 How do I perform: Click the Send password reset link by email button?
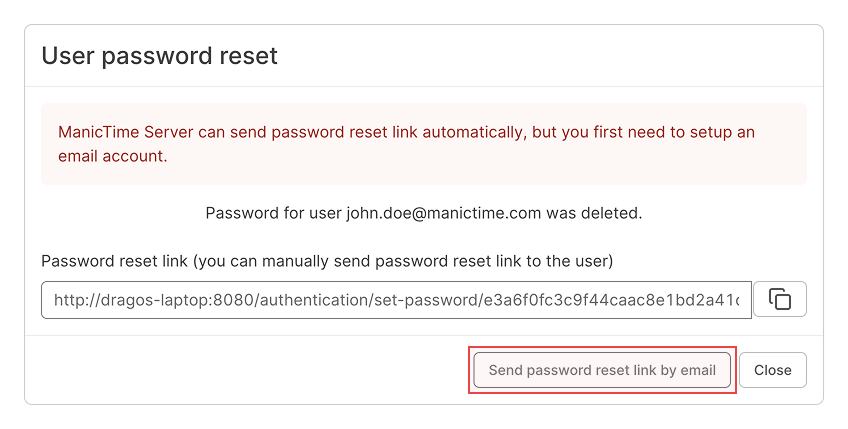pos(602,370)
